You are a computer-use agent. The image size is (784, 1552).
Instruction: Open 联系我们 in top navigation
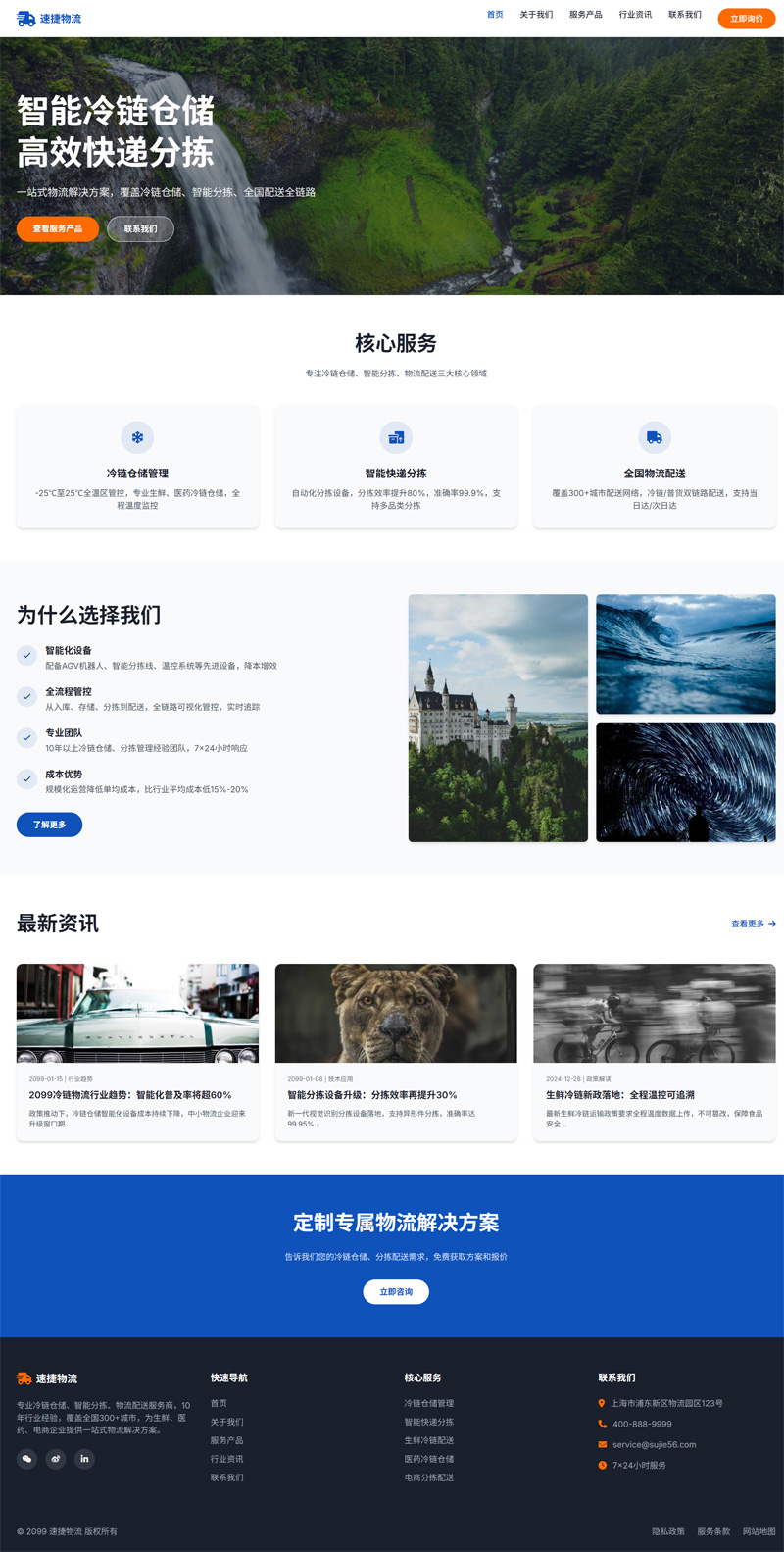pos(685,15)
